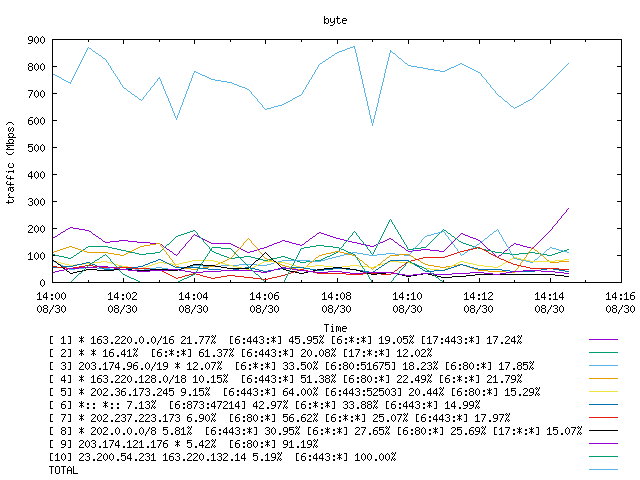Click the dark blue line sample for entry [6]
The width and height of the screenshot is (640, 480).
[x=603, y=405]
